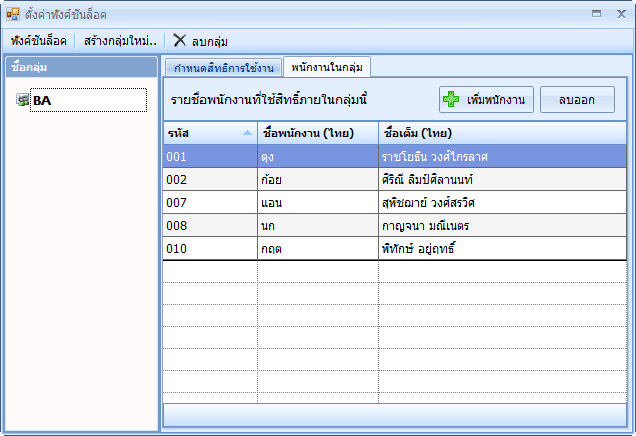The image size is (636, 436).
Task: Switch to the กำหนดสิทธิ์การใช้งาน tab
Action: click(x=222, y=67)
